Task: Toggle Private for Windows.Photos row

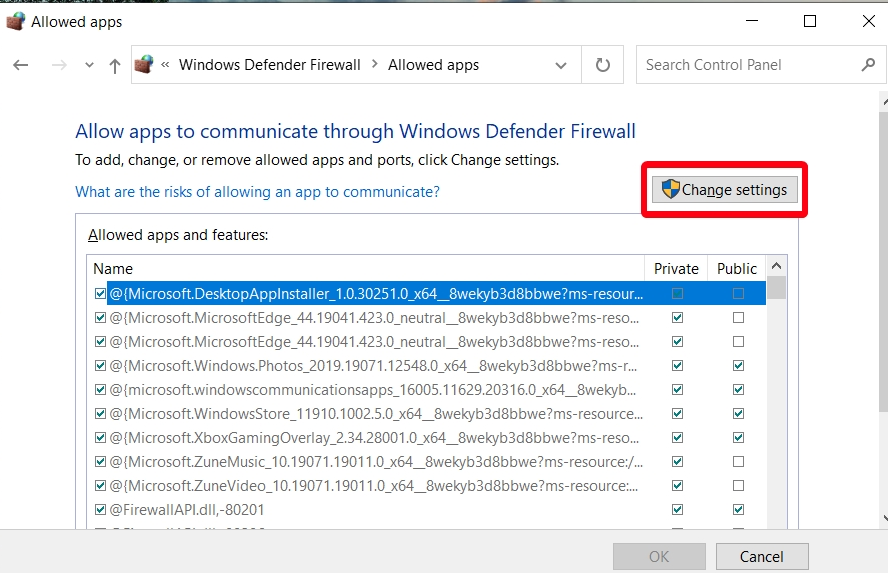Action: click(x=677, y=366)
